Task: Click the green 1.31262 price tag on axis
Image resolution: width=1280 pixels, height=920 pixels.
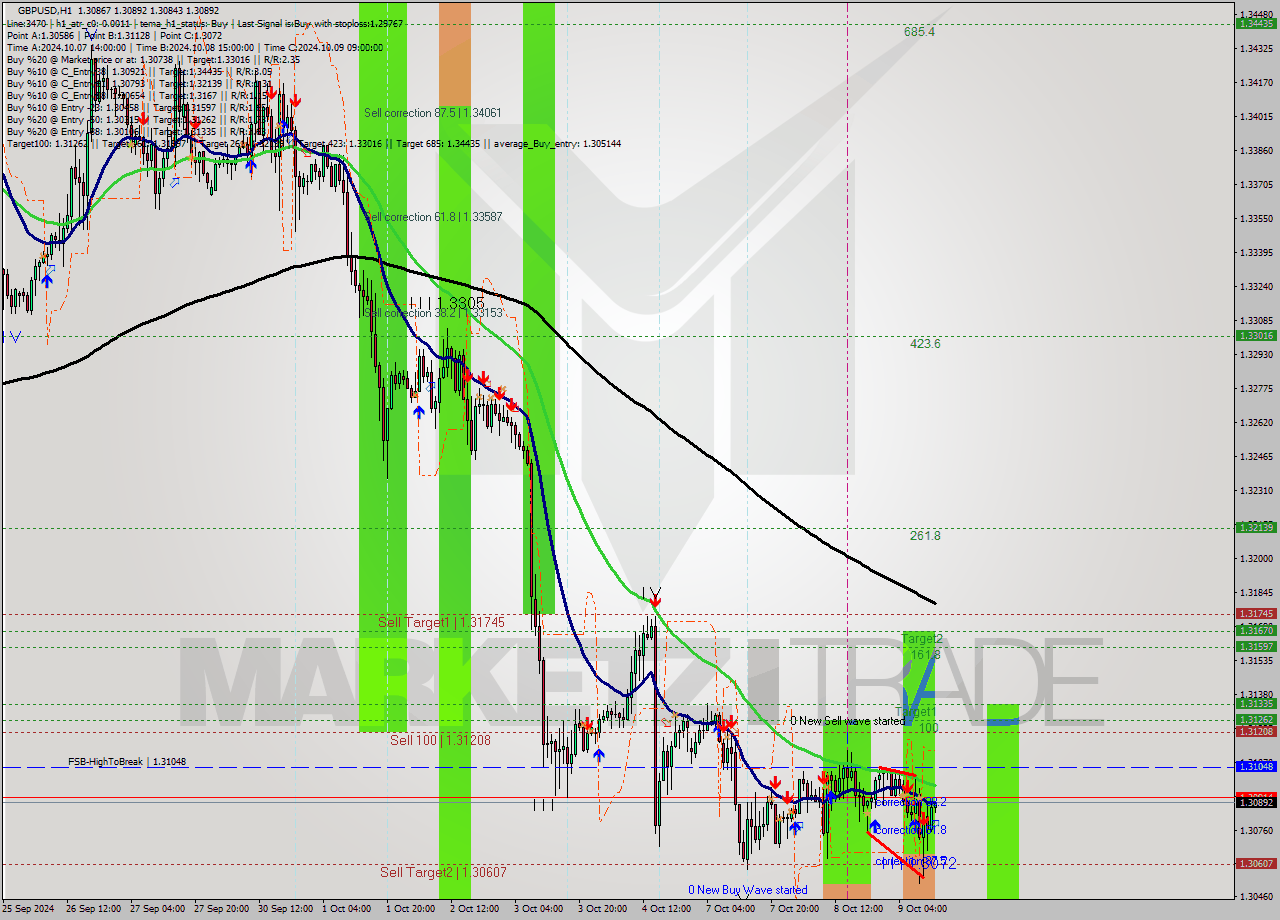Action: click(x=1256, y=719)
